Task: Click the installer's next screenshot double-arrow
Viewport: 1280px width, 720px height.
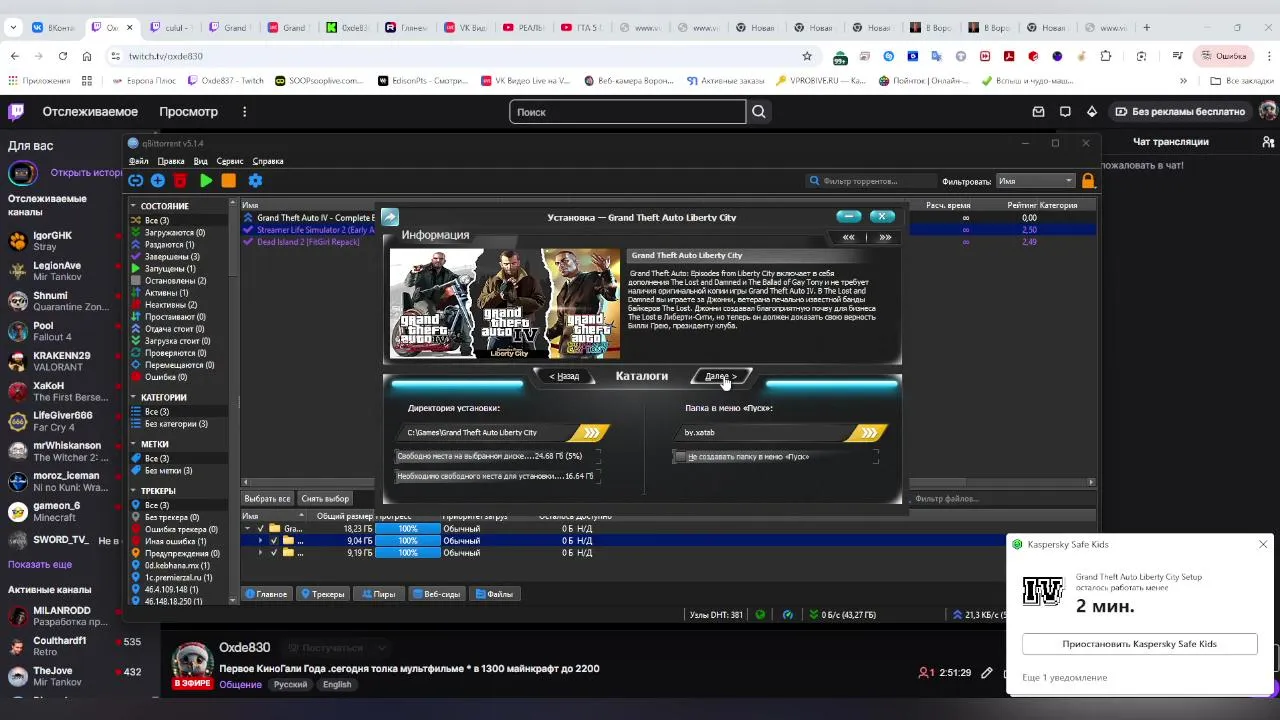Action: coord(885,238)
